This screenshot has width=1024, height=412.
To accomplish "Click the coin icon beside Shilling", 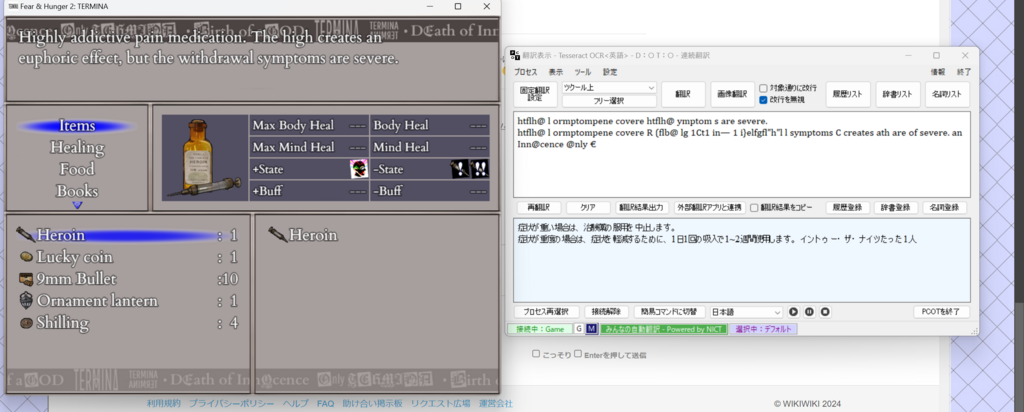I will (26, 323).
